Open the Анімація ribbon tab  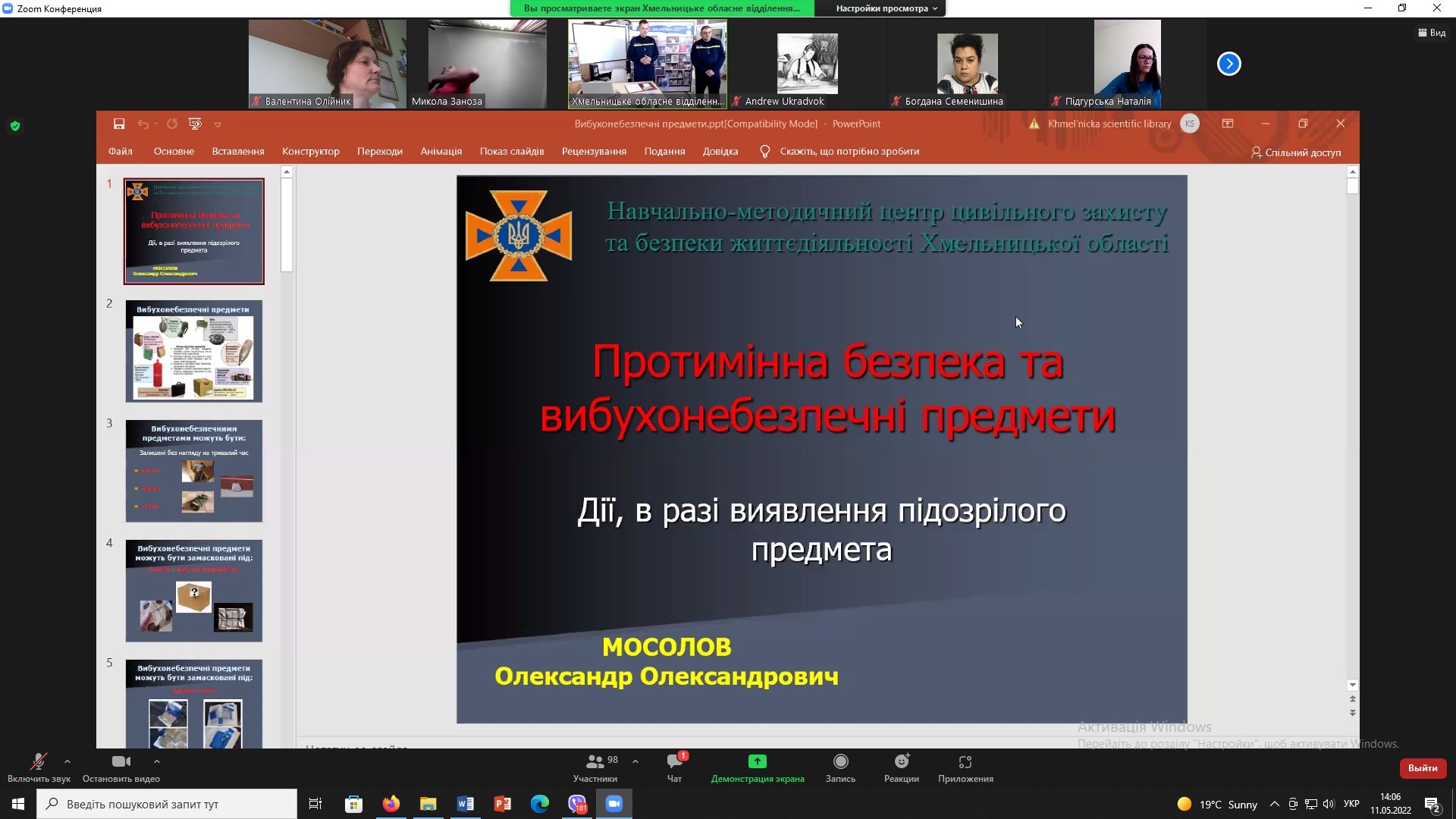click(441, 152)
